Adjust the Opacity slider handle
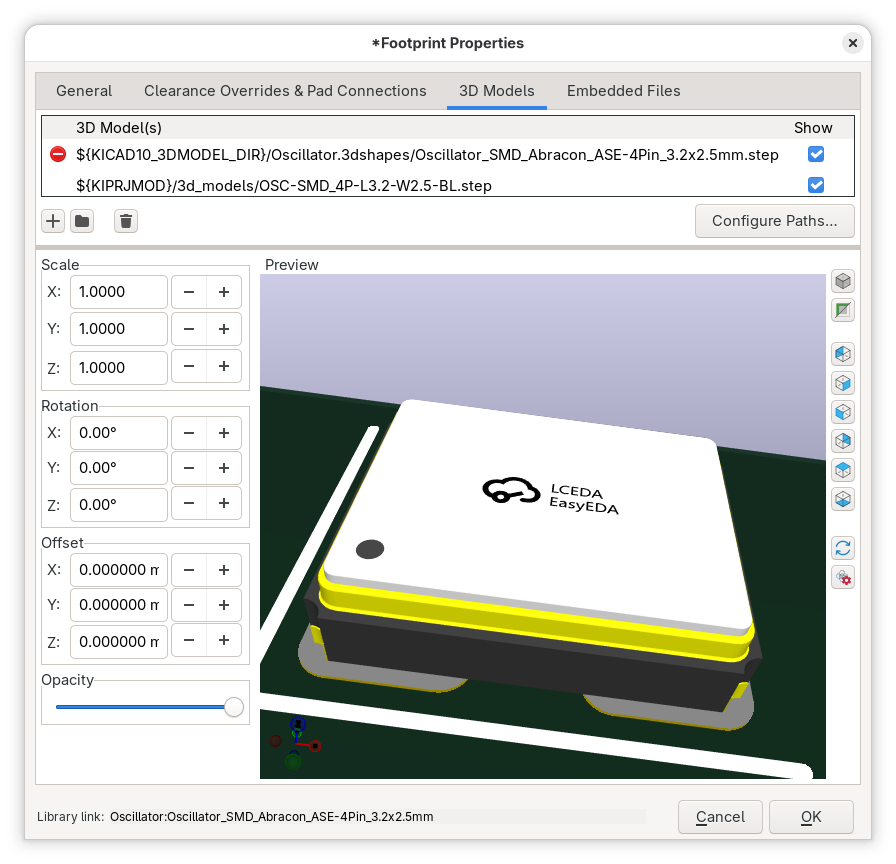Viewport: 896px width, 864px height. click(x=234, y=707)
